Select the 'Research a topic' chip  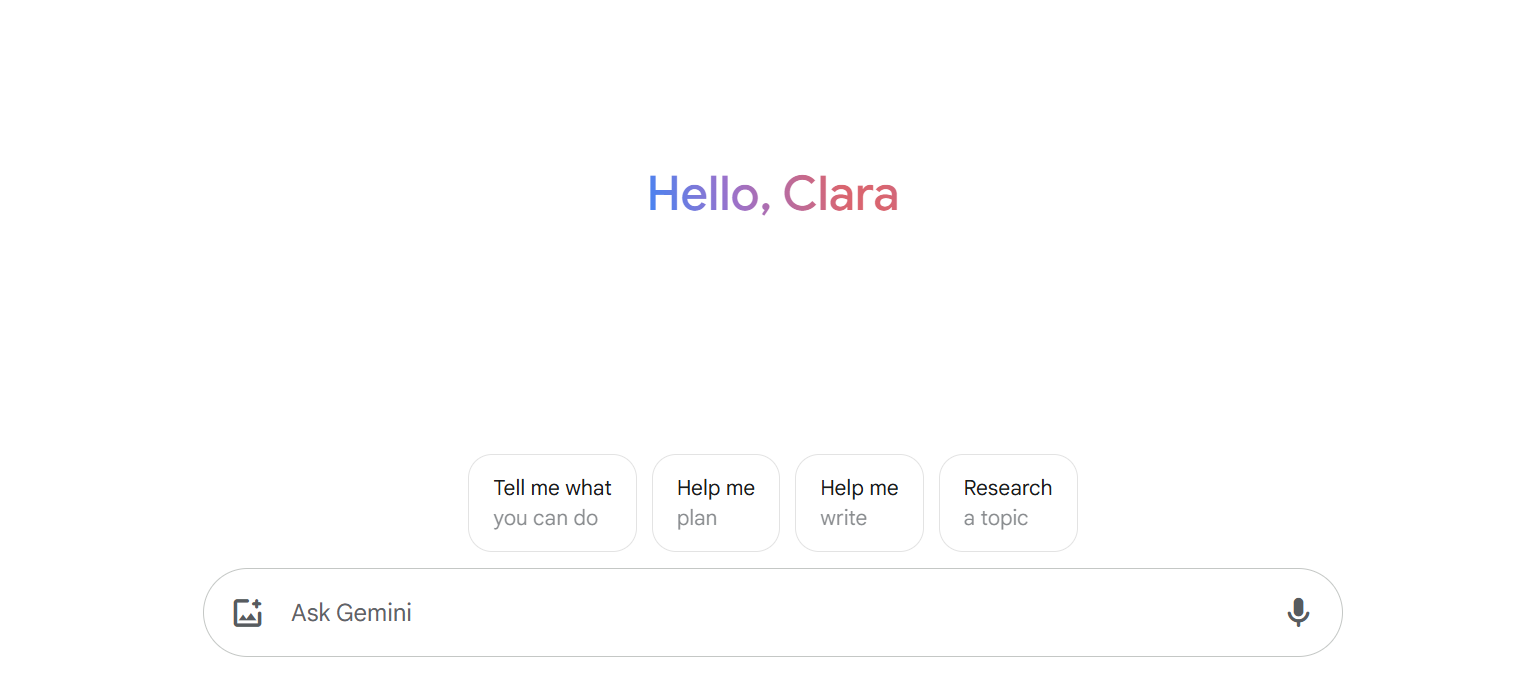click(x=1008, y=503)
